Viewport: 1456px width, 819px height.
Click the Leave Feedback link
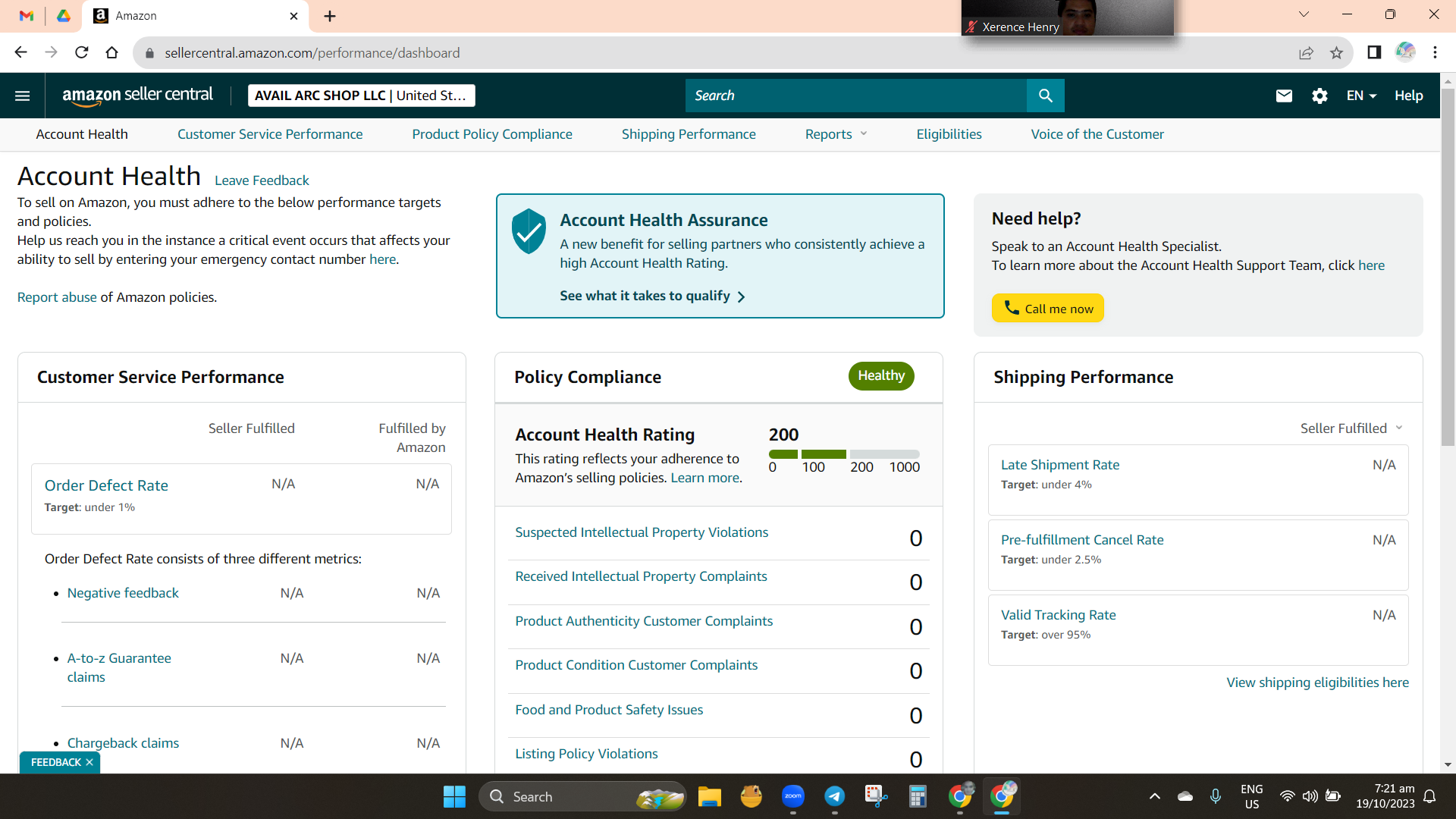[x=262, y=180]
